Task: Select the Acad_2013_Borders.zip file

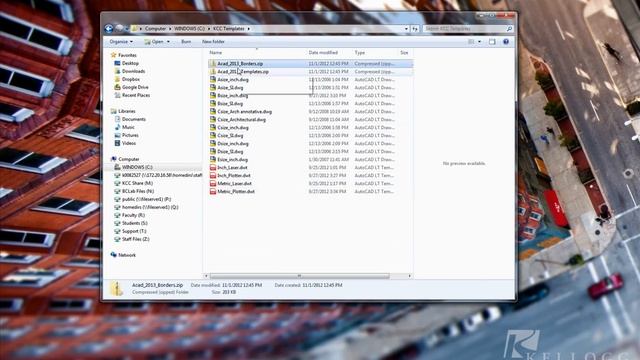Action: tap(310, 64)
